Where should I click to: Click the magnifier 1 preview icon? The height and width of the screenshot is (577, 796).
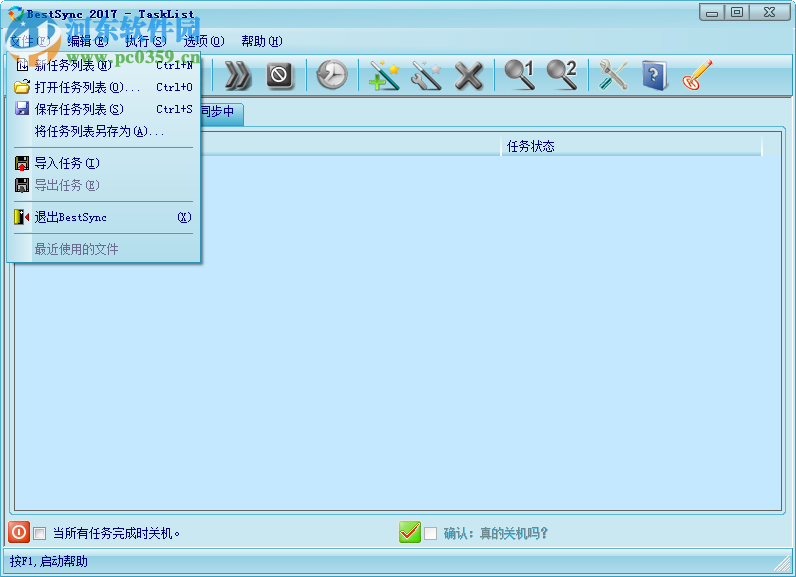pyautogui.click(x=520, y=75)
